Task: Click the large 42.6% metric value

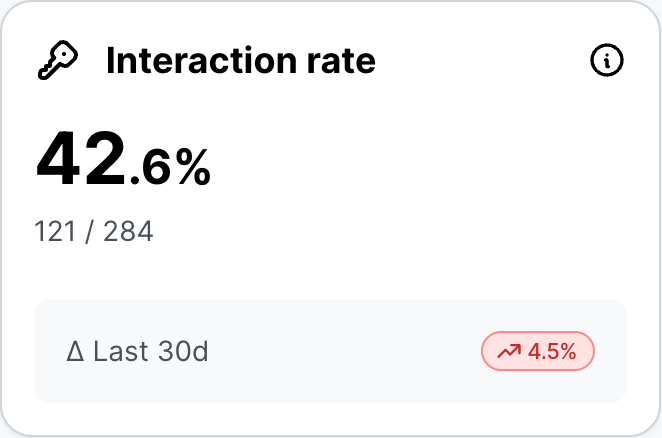Action: click(123, 160)
